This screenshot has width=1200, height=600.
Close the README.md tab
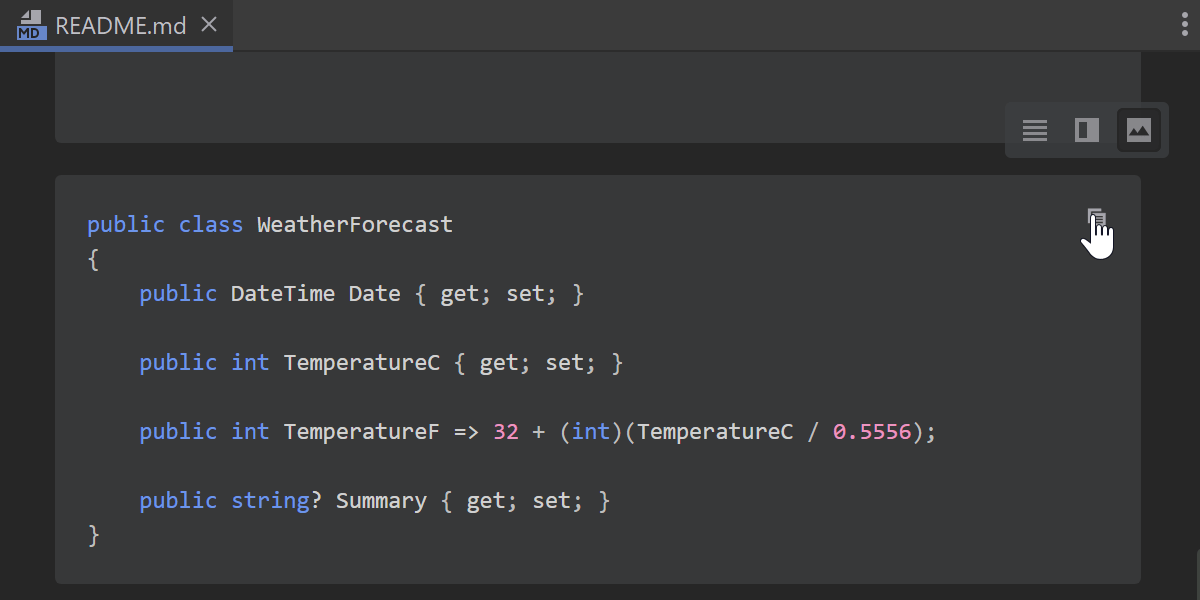[x=209, y=25]
